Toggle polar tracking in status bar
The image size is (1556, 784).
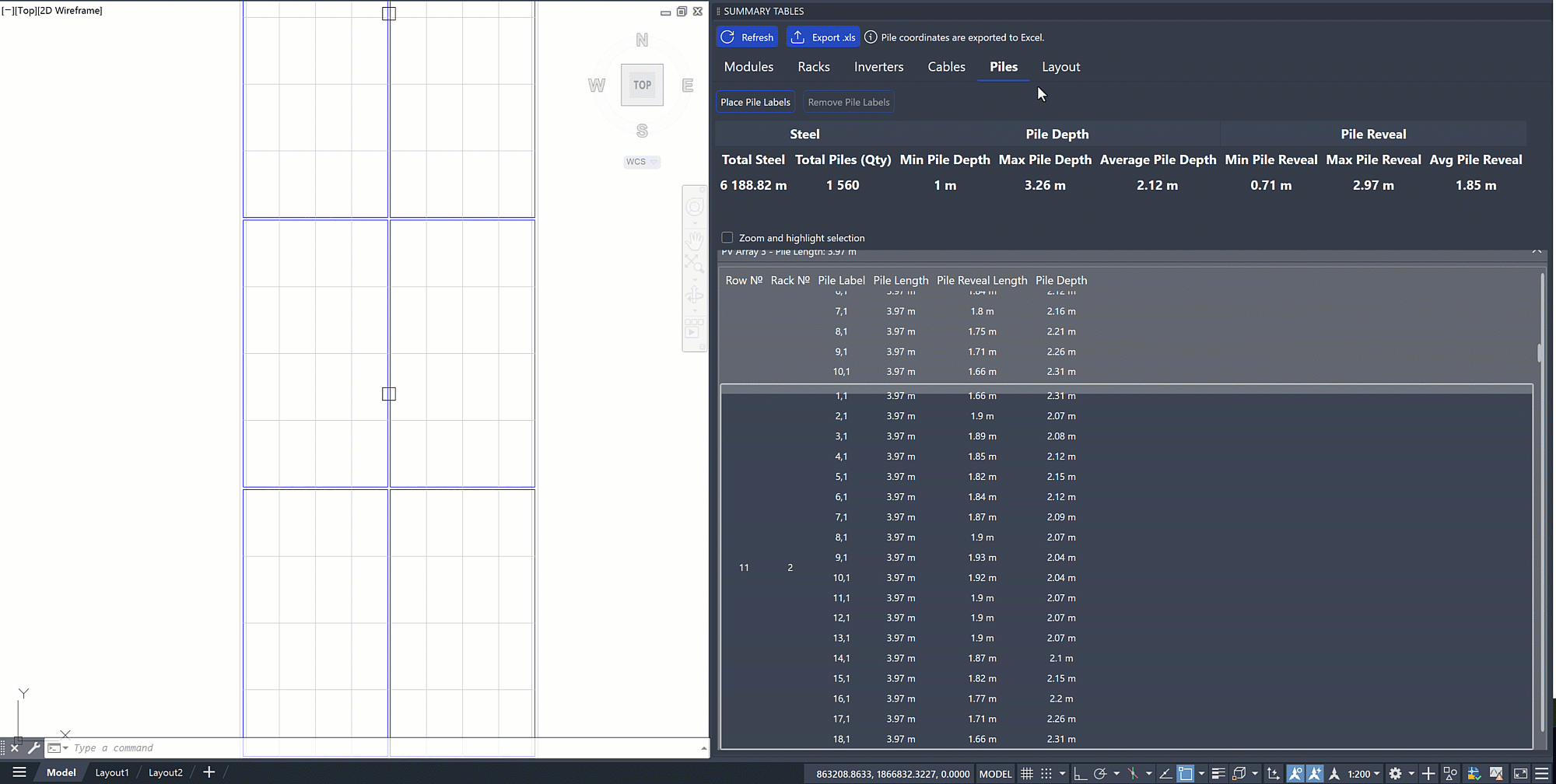(1100, 773)
